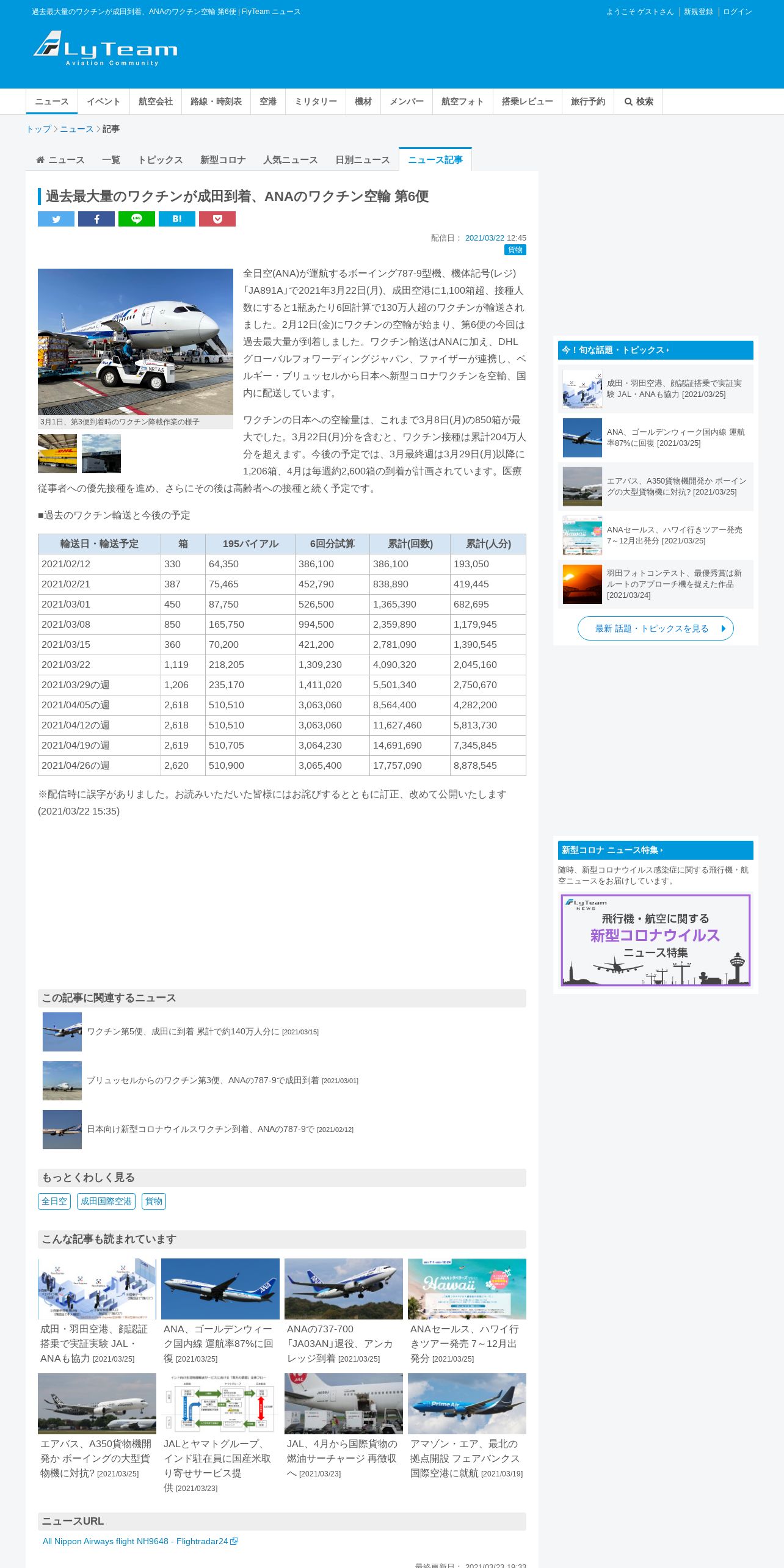Viewport: 784px width, 1568px height.
Task: Click the home icon ニュース sub-tab
Action: coord(60,160)
